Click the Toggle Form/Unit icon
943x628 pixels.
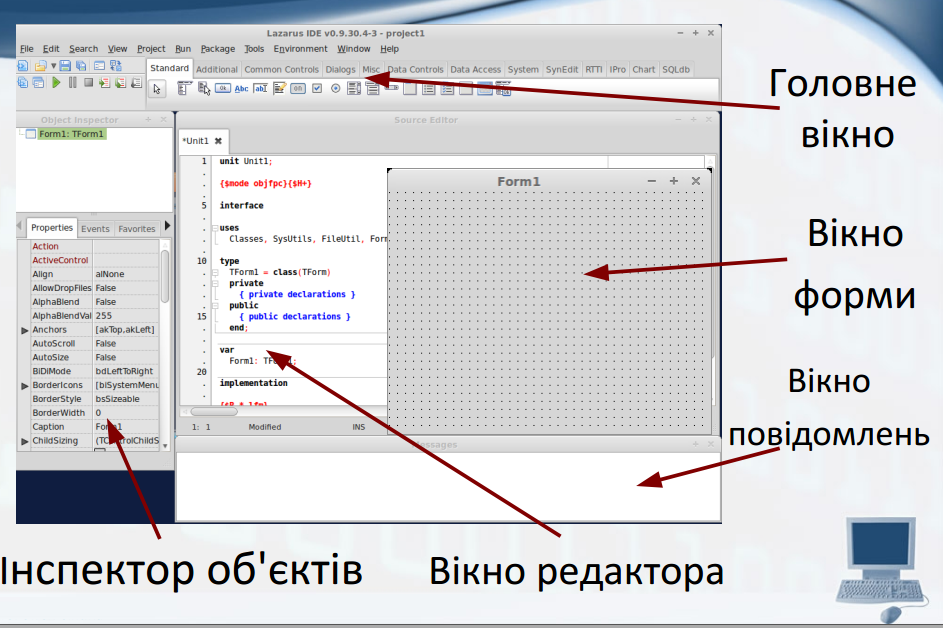click(x=115, y=66)
